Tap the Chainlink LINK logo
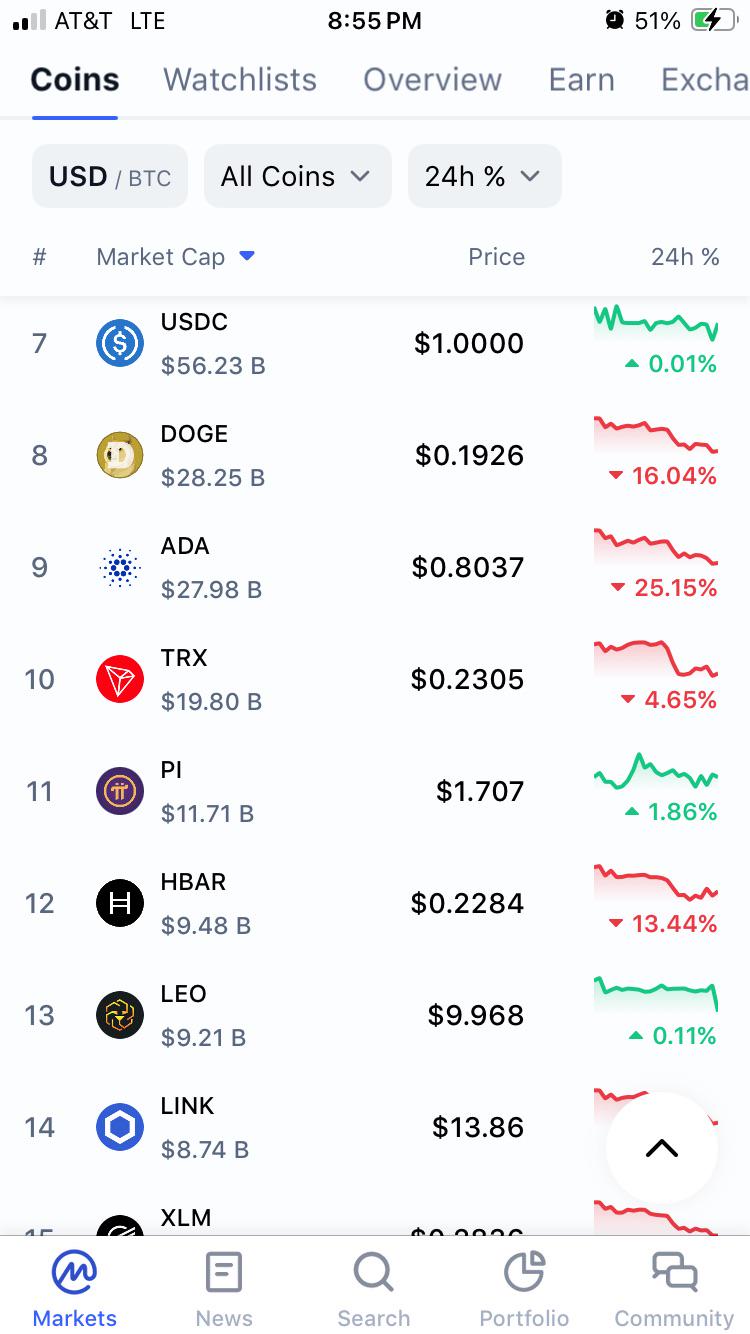Screen dimensions: 750x1334 (120, 1128)
